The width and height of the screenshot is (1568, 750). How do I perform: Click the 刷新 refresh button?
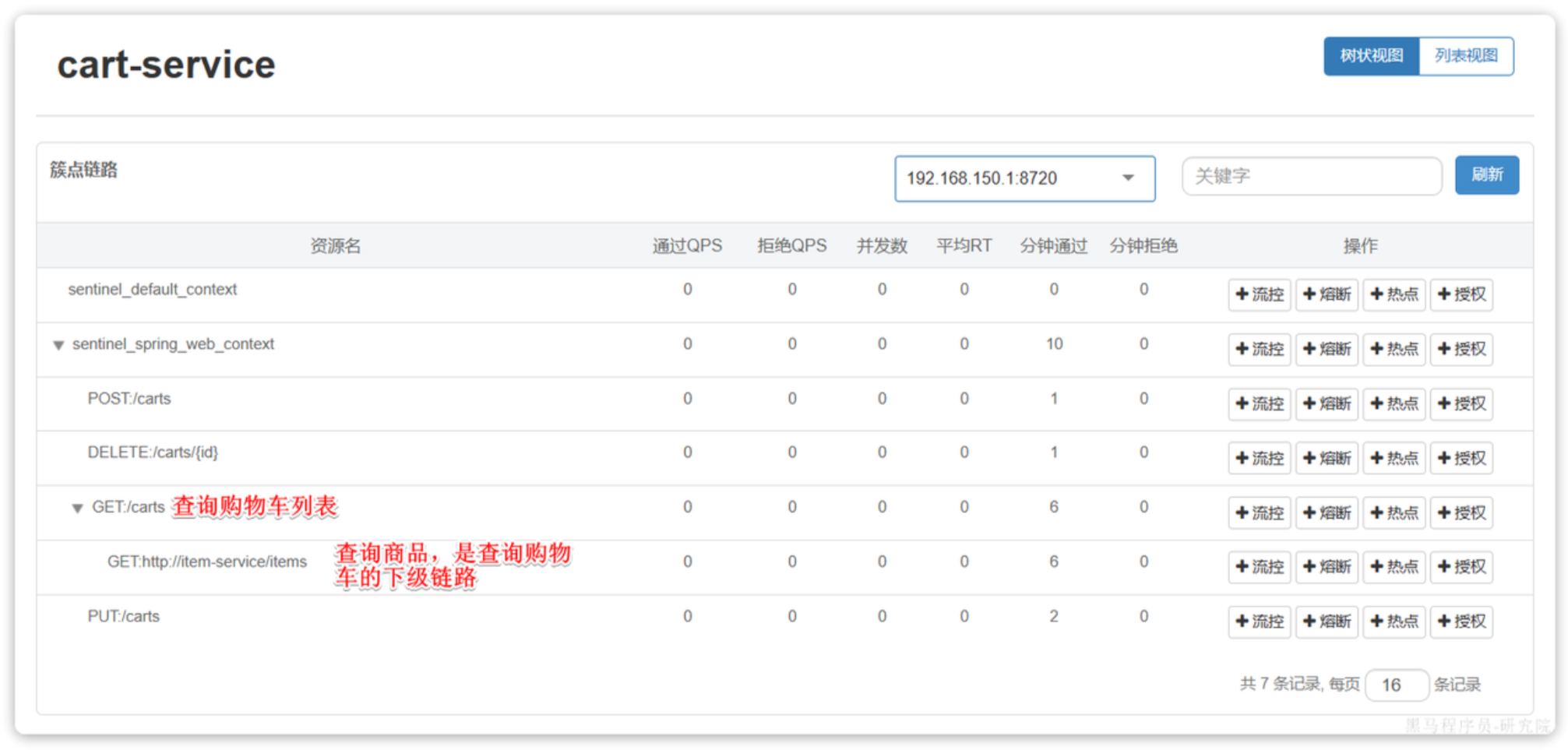coord(1486,175)
